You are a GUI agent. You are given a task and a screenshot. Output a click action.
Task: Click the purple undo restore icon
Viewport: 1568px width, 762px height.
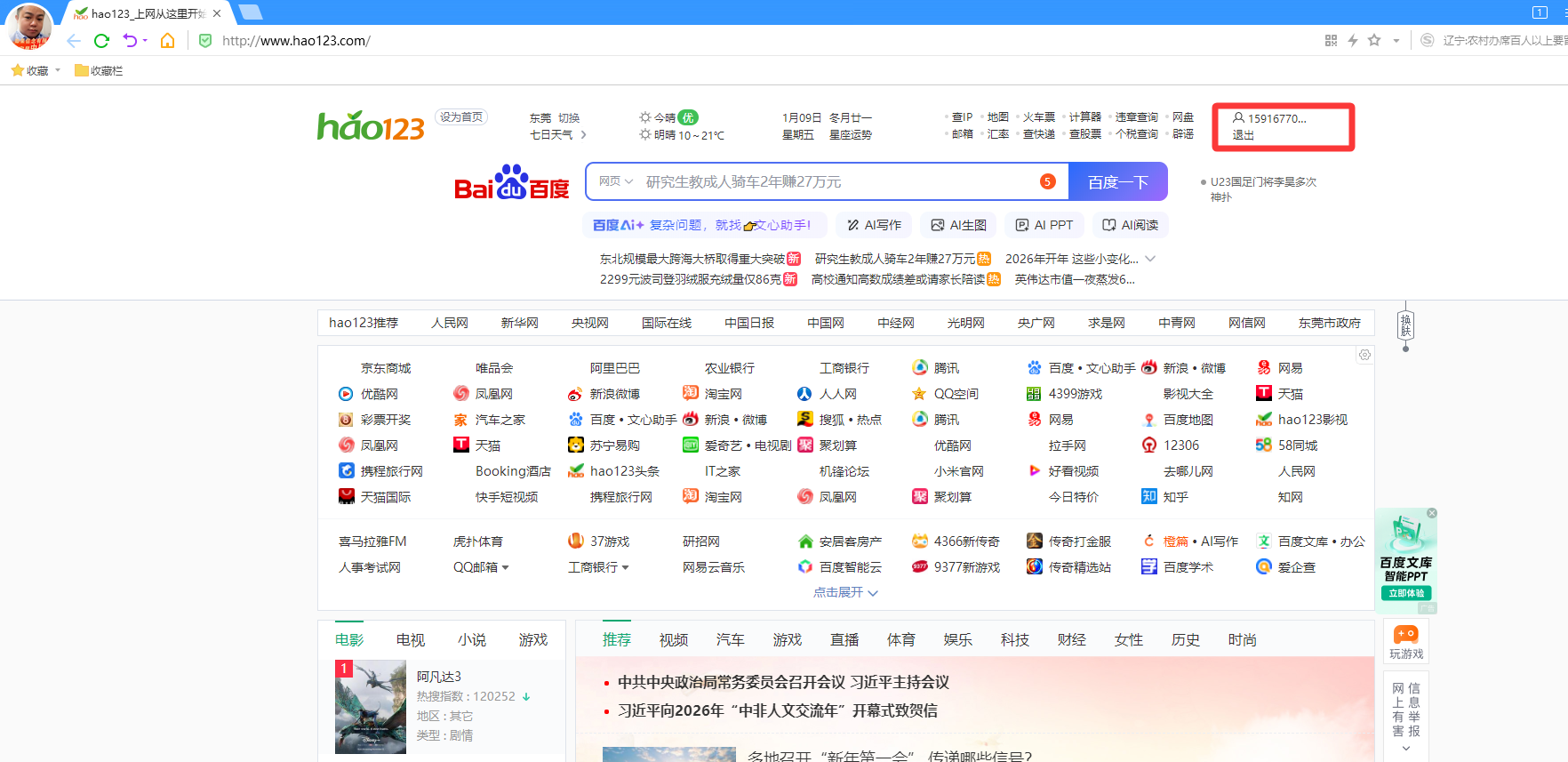coord(130,41)
